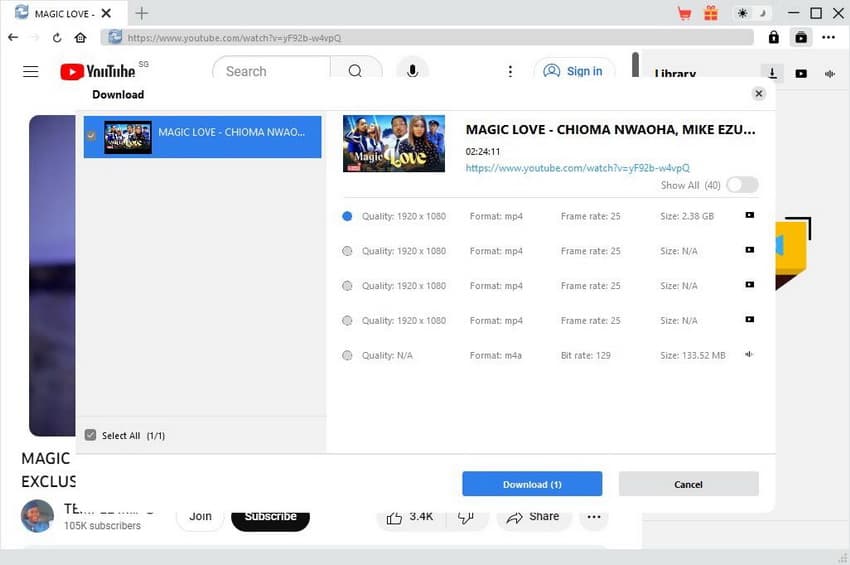
Task: Reload the page with refresh icon
Action: coord(57,37)
